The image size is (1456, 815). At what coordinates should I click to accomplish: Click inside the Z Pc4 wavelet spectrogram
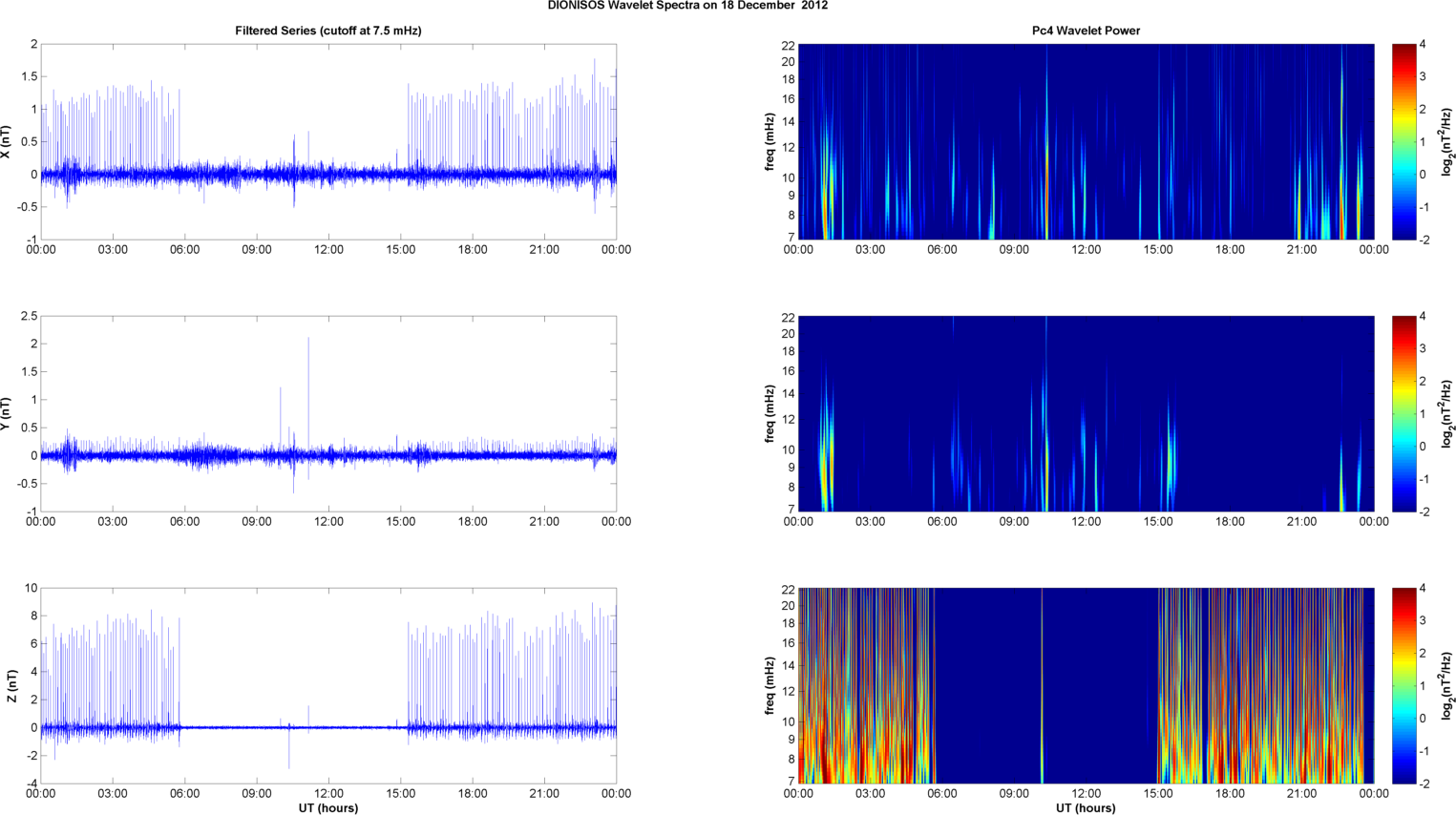tap(1086, 686)
